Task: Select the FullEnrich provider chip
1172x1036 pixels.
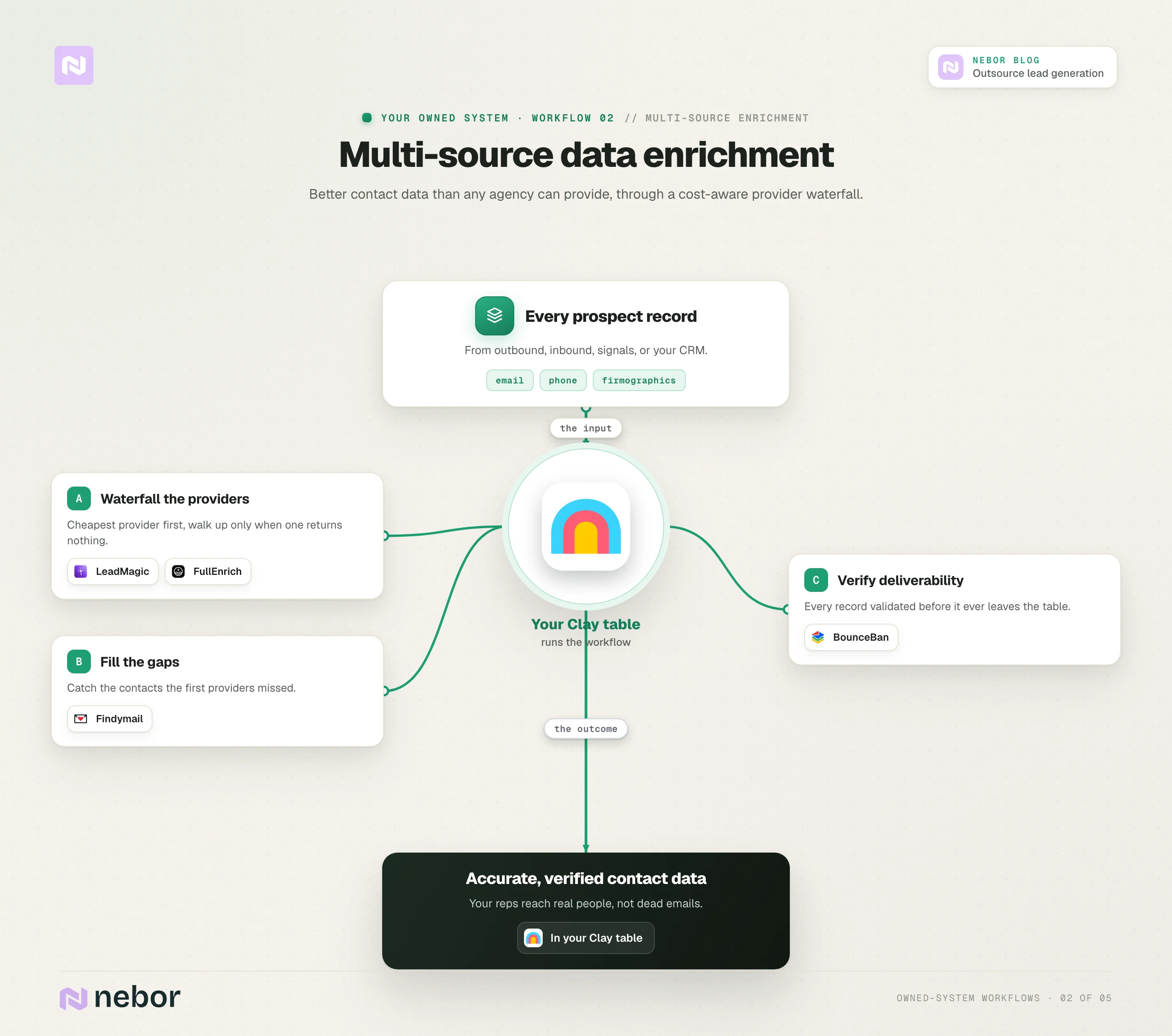Action: click(x=208, y=571)
